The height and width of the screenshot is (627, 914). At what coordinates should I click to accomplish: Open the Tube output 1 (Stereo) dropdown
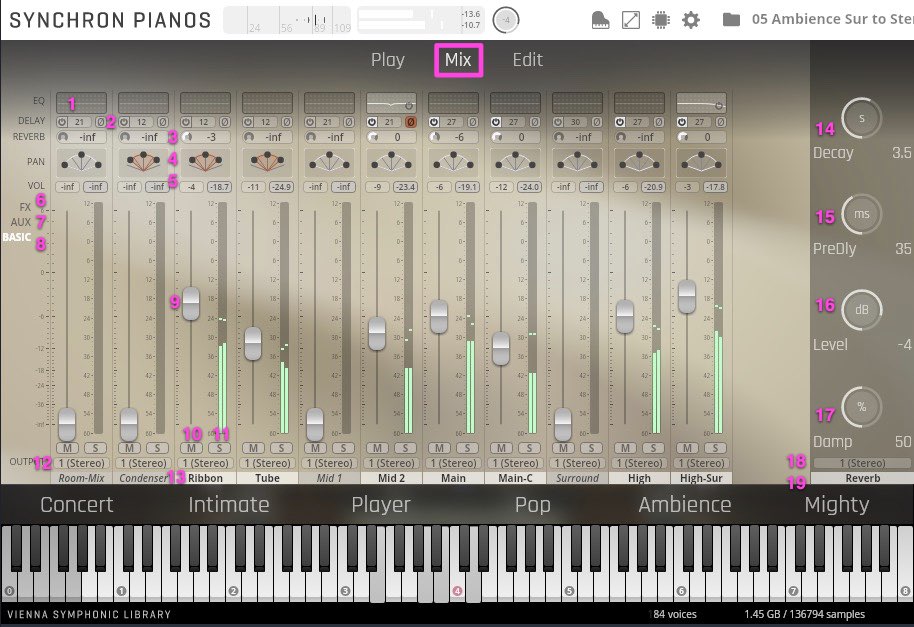click(x=267, y=463)
